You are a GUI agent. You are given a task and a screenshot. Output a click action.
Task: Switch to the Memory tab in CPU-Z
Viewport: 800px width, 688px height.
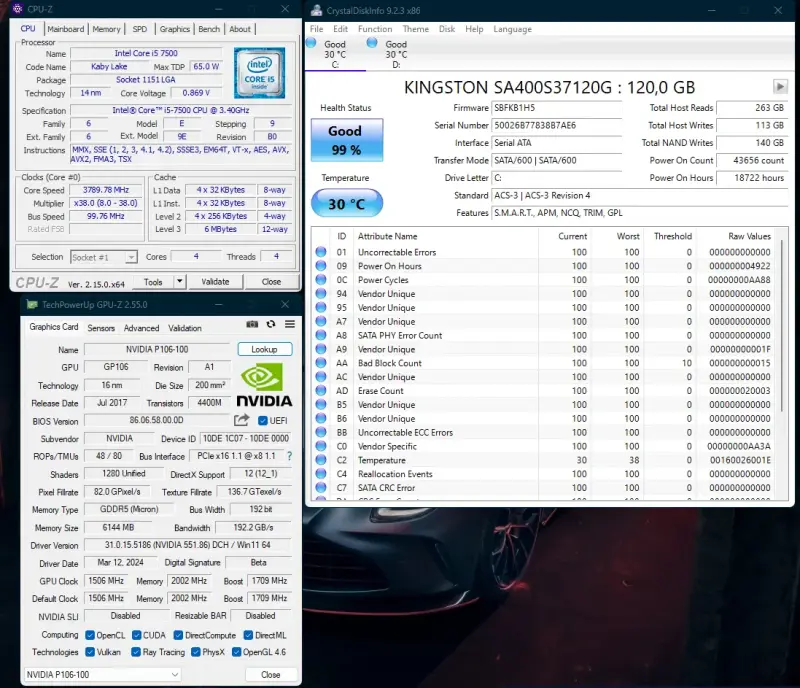coord(106,29)
